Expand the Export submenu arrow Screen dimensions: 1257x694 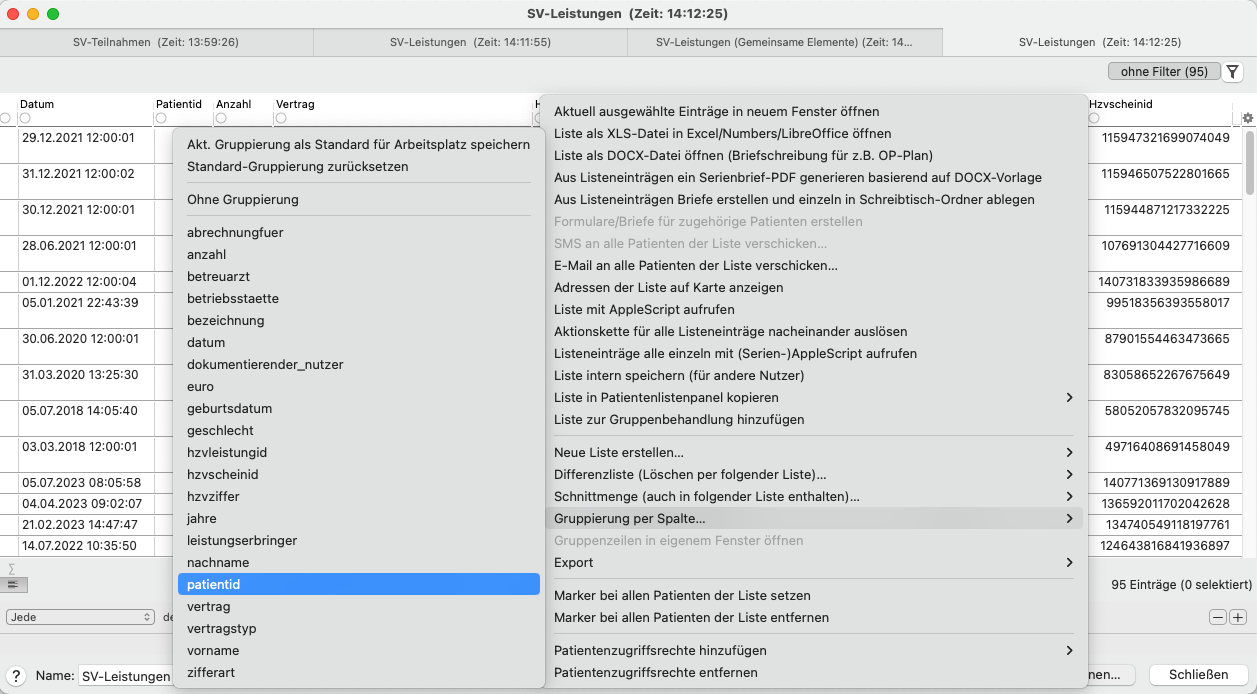[x=1069, y=562]
